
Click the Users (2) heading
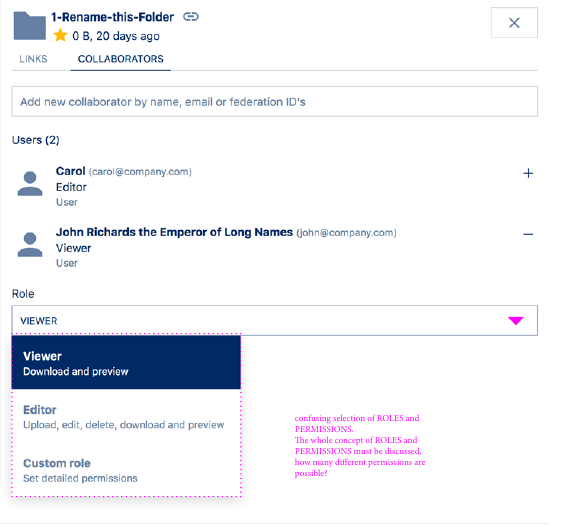click(36, 140)
